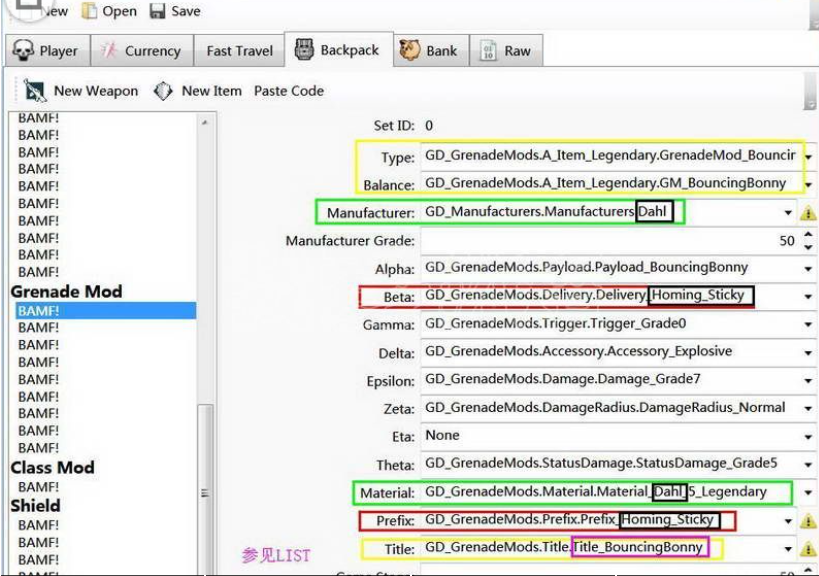Switch to the Player tab

point(46,51)
